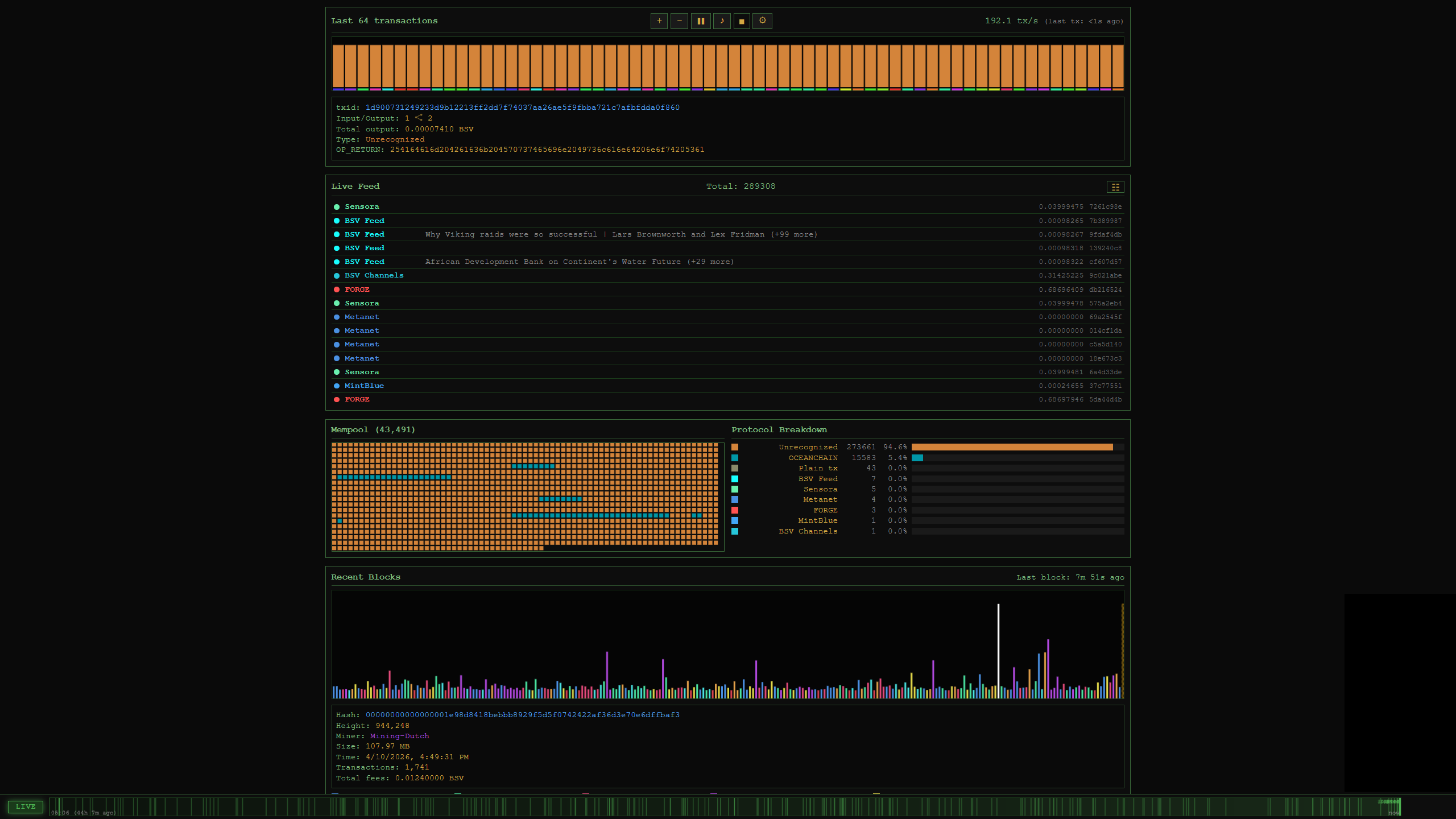Decrease the displayed transaction count with minus

tap(679, 21)
